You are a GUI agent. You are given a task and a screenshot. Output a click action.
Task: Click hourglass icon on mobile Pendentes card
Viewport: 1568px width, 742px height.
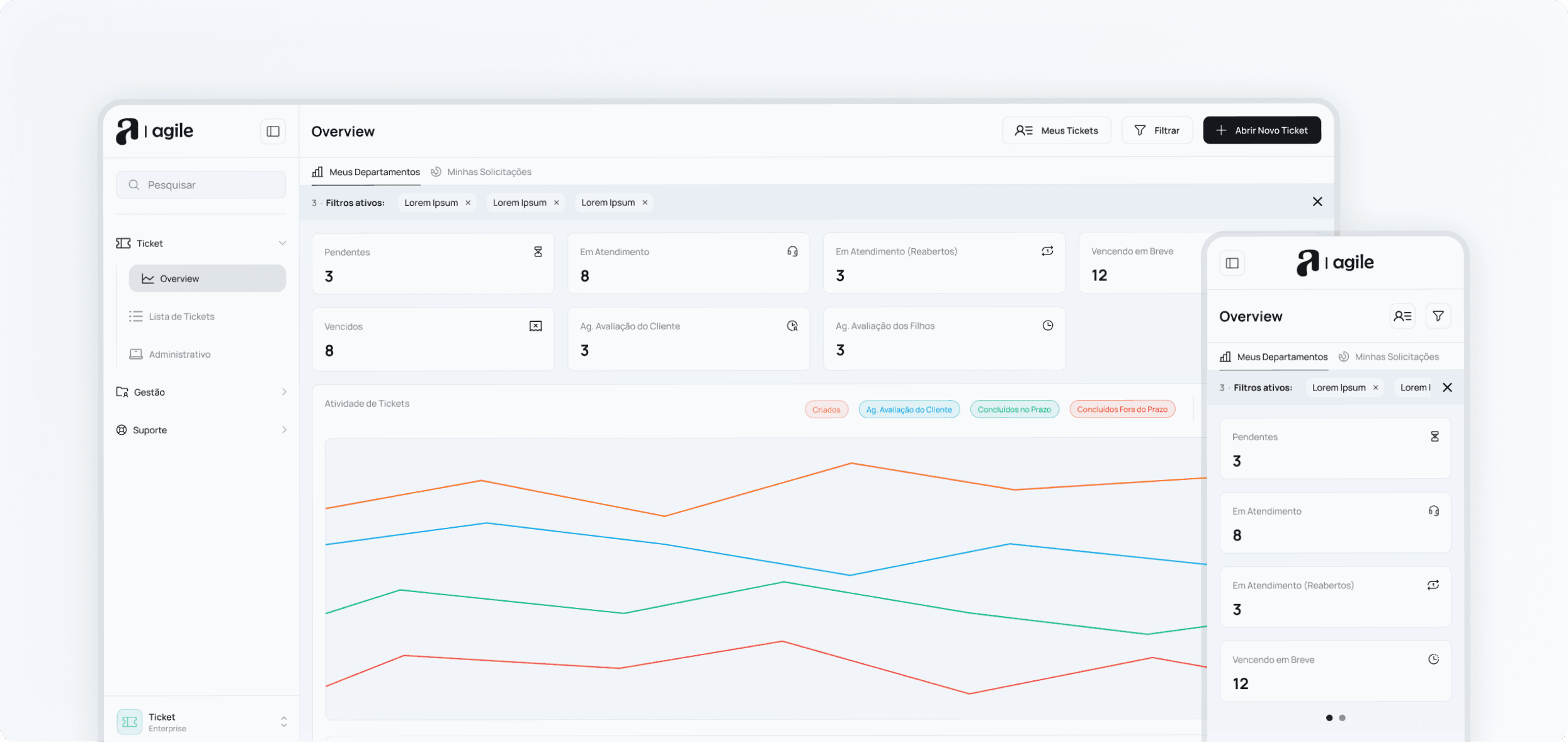coord(1434,437)
